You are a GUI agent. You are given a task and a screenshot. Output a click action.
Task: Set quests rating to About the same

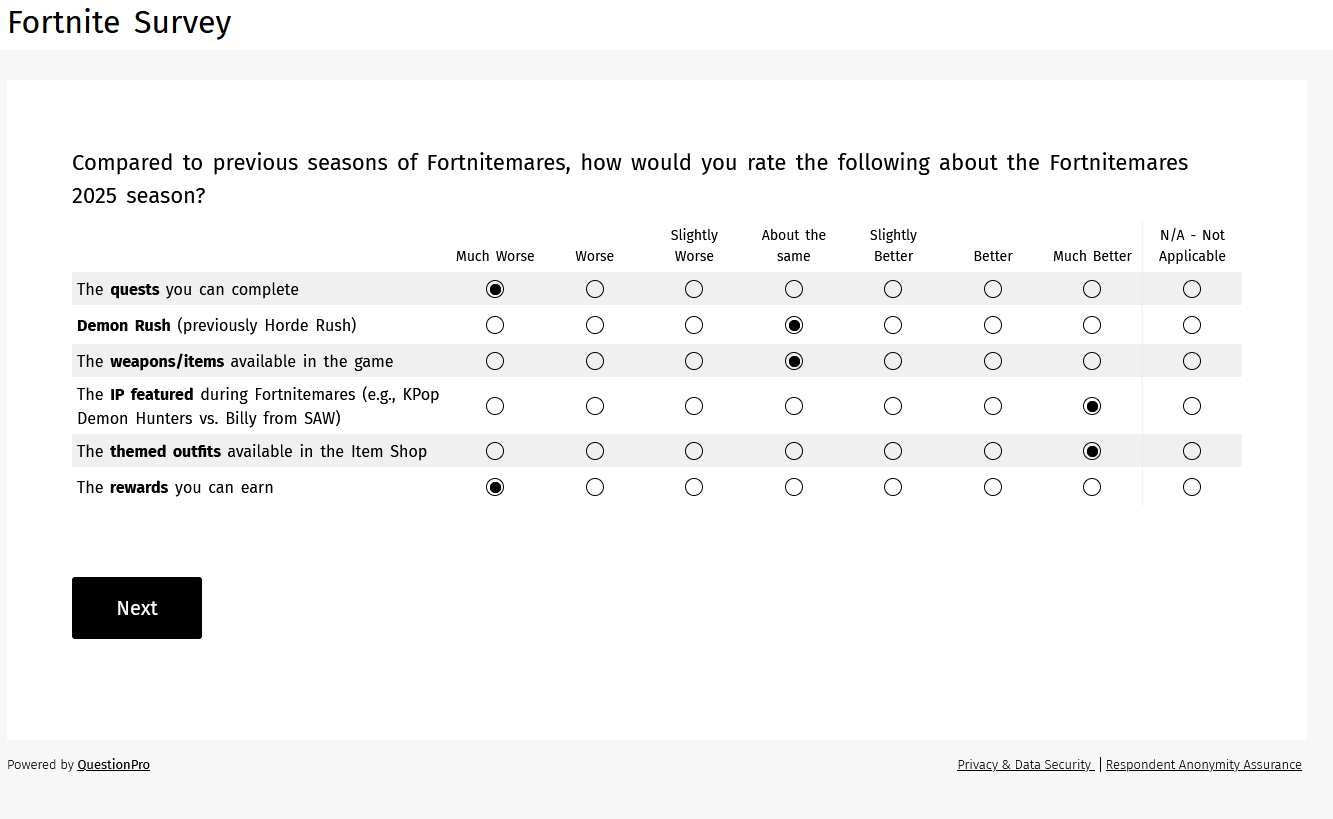pyautogui.click(x=794, y=289)
